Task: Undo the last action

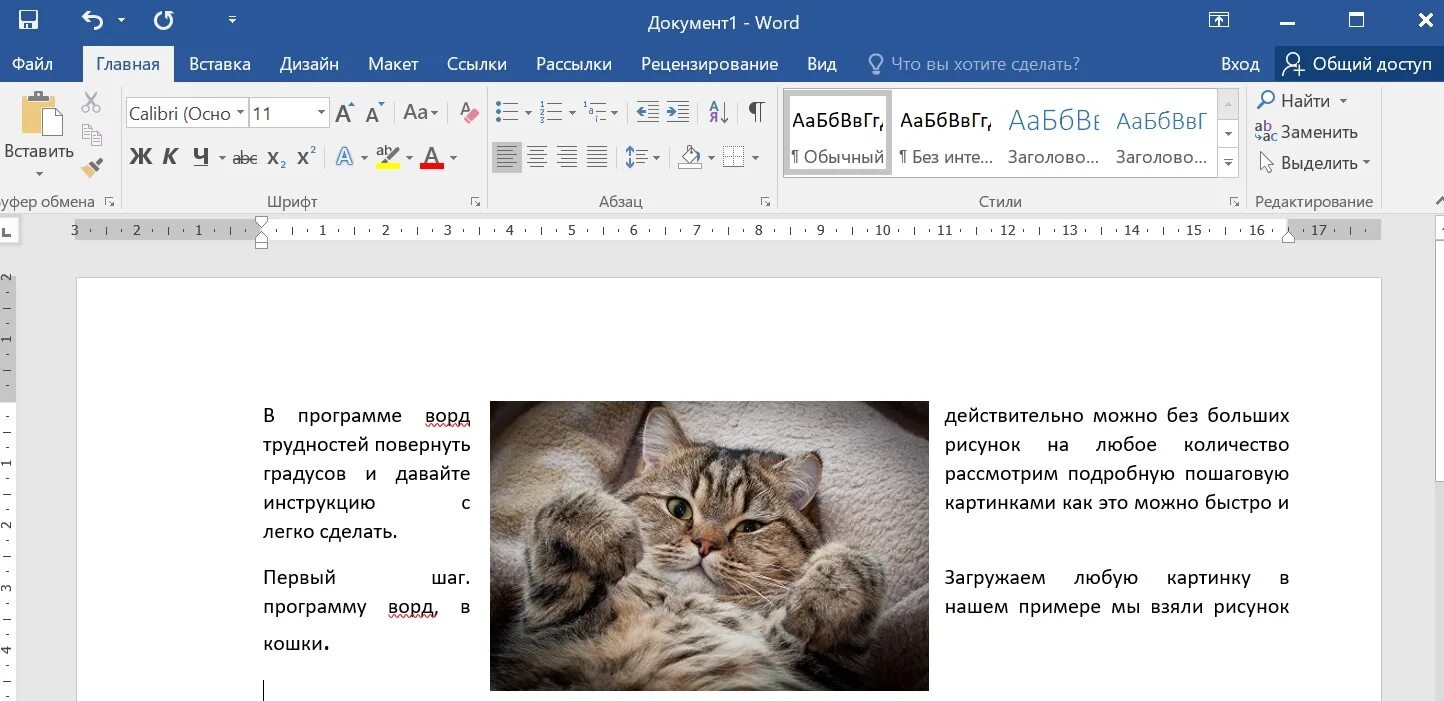Action: point(92,20)
